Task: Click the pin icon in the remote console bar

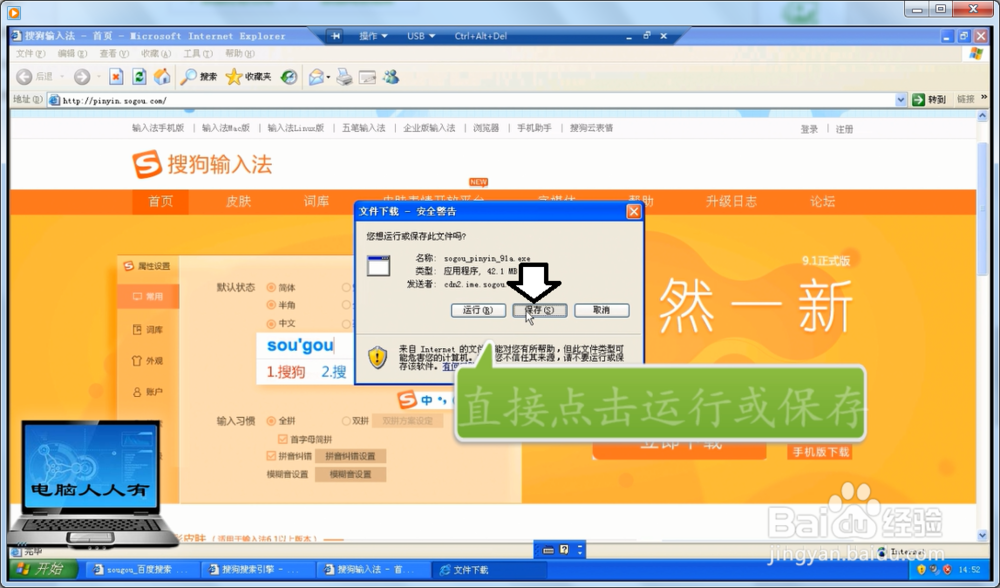Action: (x=335, y=36)
